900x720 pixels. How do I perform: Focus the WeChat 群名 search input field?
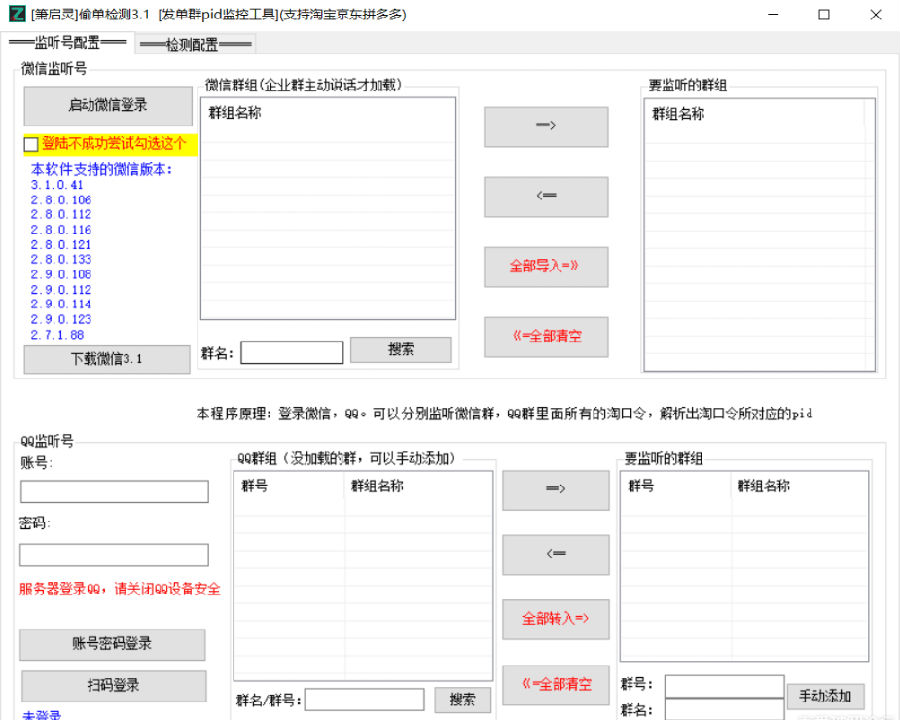(x=291, y=352)
